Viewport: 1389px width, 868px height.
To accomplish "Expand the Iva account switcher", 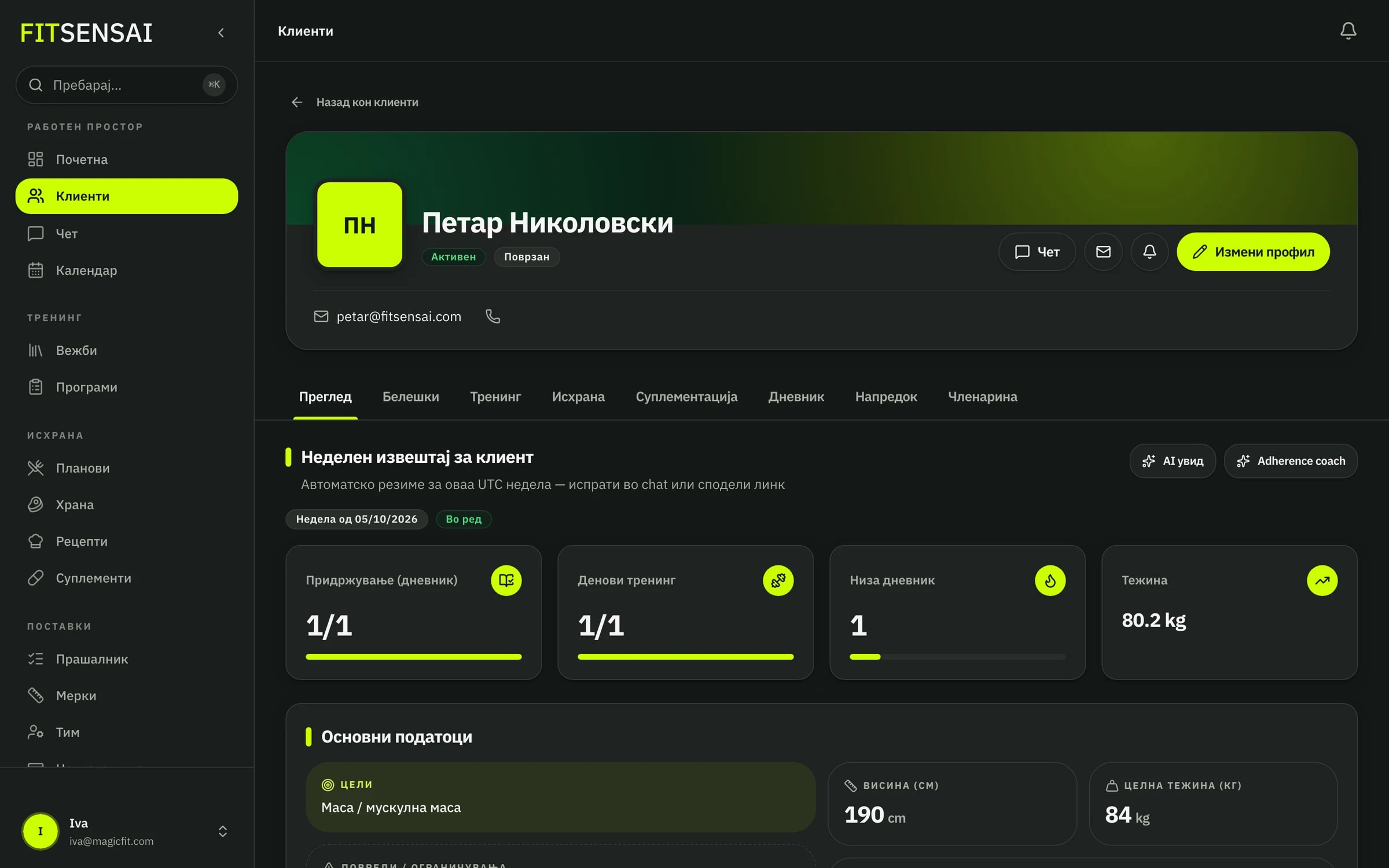I will [x=223, y=832].
